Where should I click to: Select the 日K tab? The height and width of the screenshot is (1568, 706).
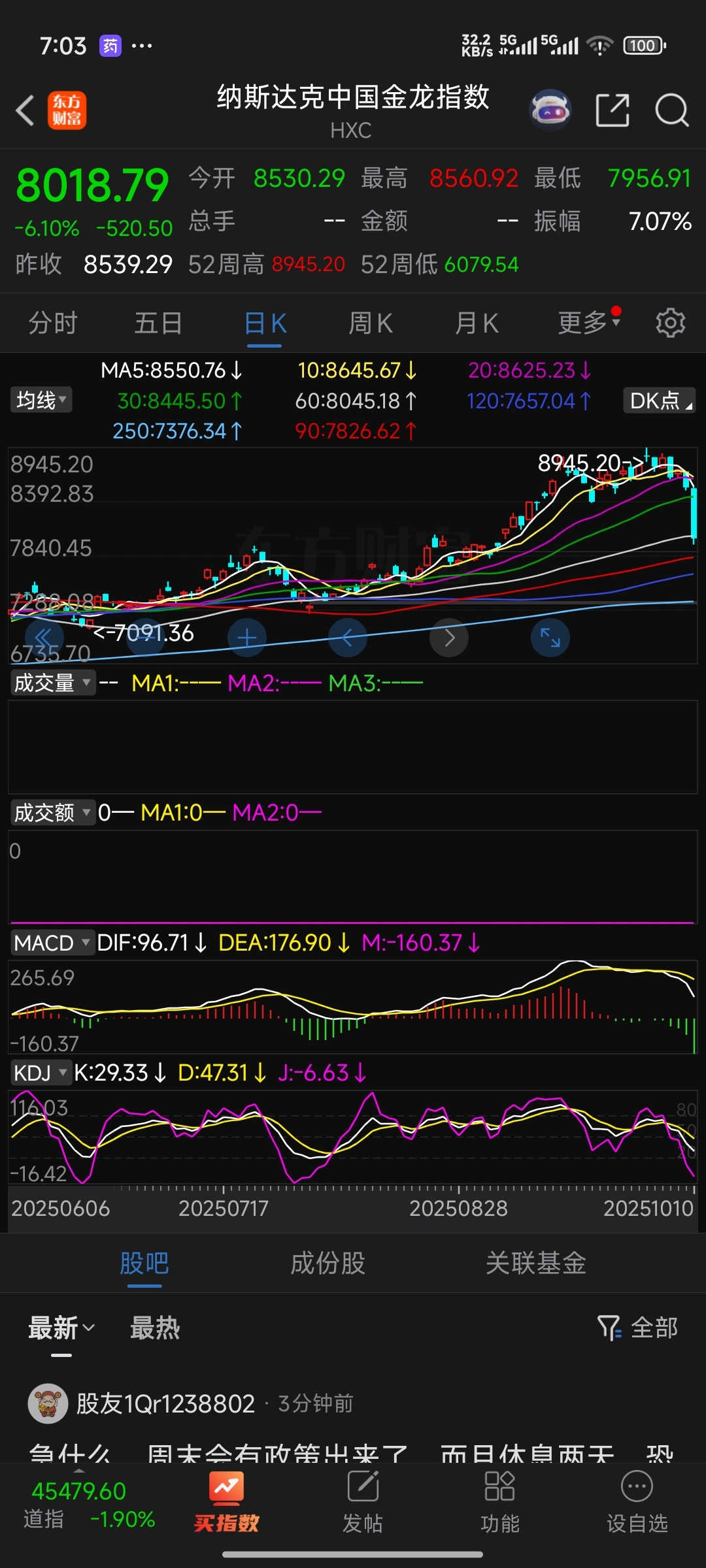pos(265,323)
